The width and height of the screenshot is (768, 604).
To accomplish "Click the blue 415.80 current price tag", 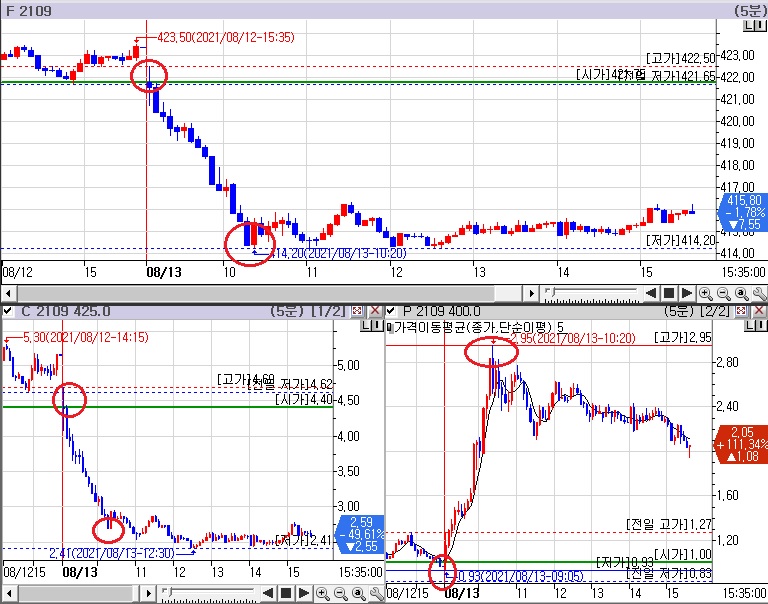I will coord(743,212).
